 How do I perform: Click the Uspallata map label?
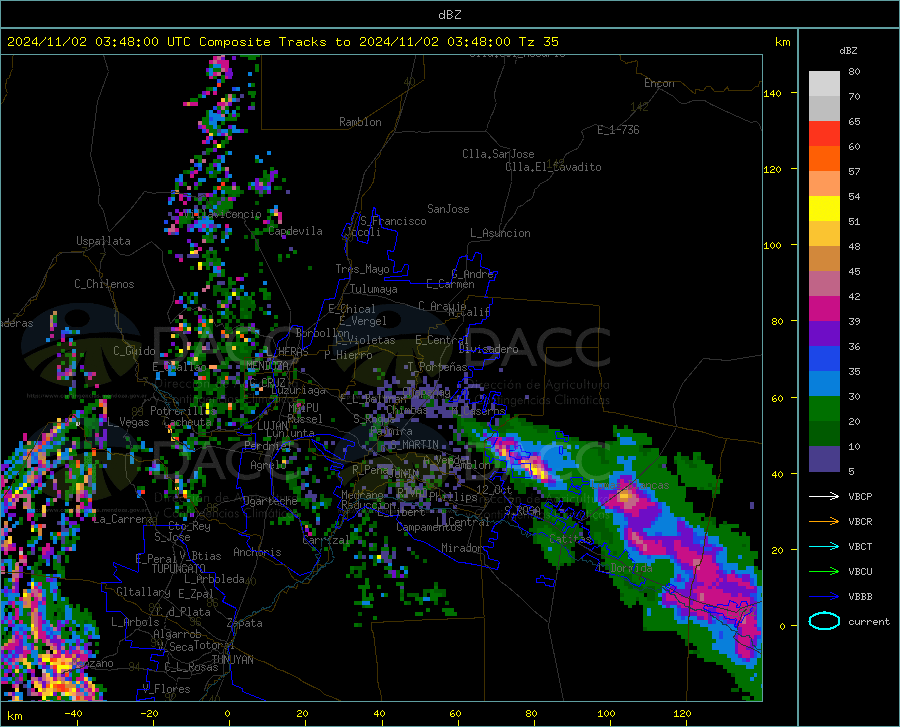103,241
